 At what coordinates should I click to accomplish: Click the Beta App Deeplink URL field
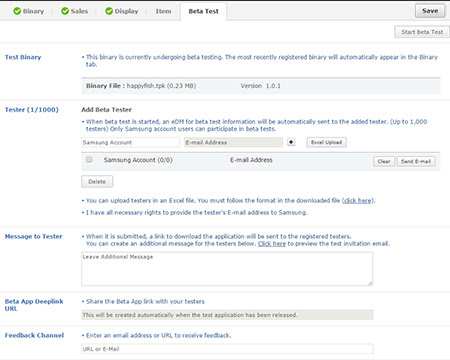point(227,315)
